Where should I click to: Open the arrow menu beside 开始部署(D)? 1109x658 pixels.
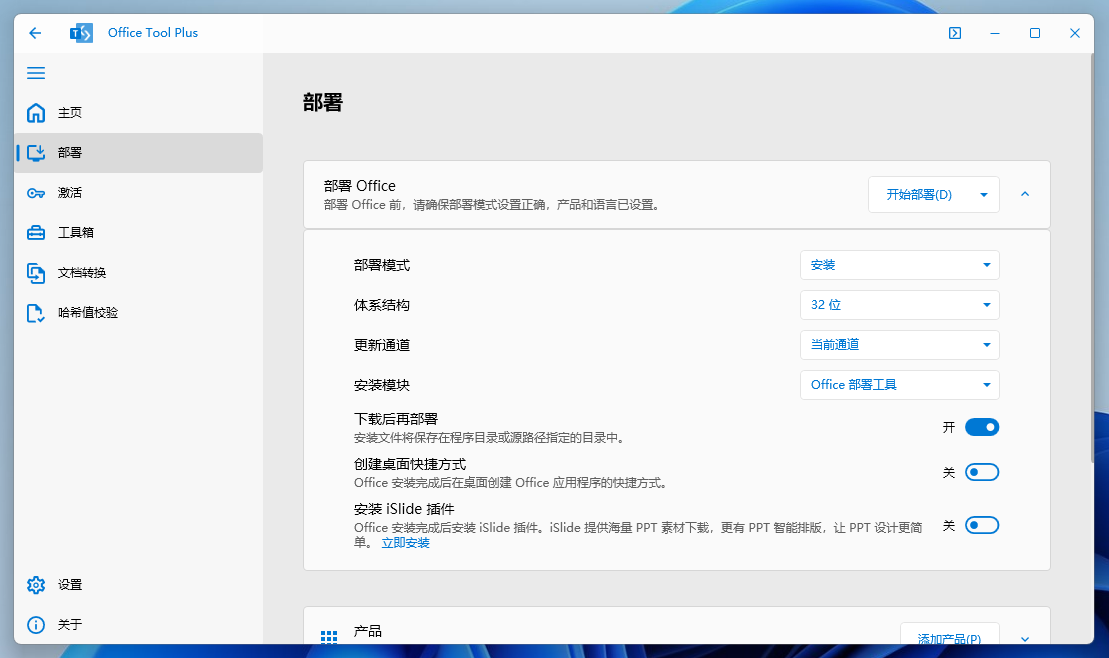pyautogui.click(x=984, y=195)
